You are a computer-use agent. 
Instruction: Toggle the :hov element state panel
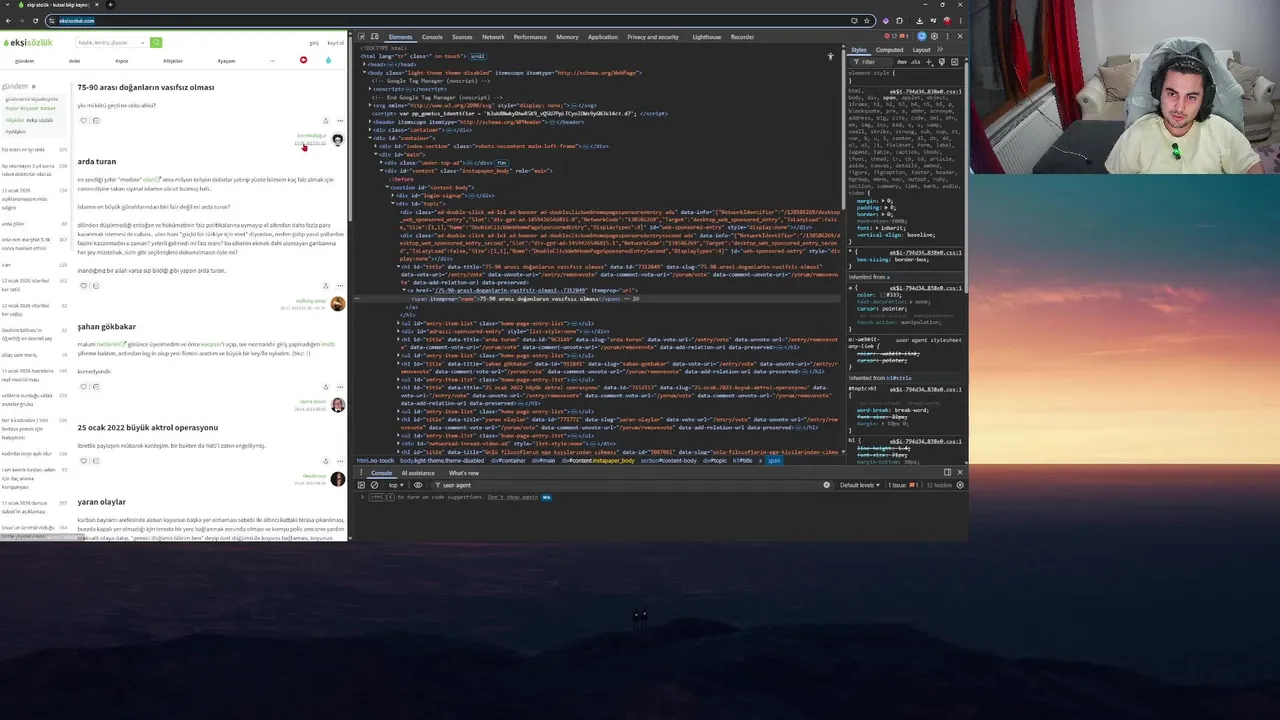tap(902, 62)
